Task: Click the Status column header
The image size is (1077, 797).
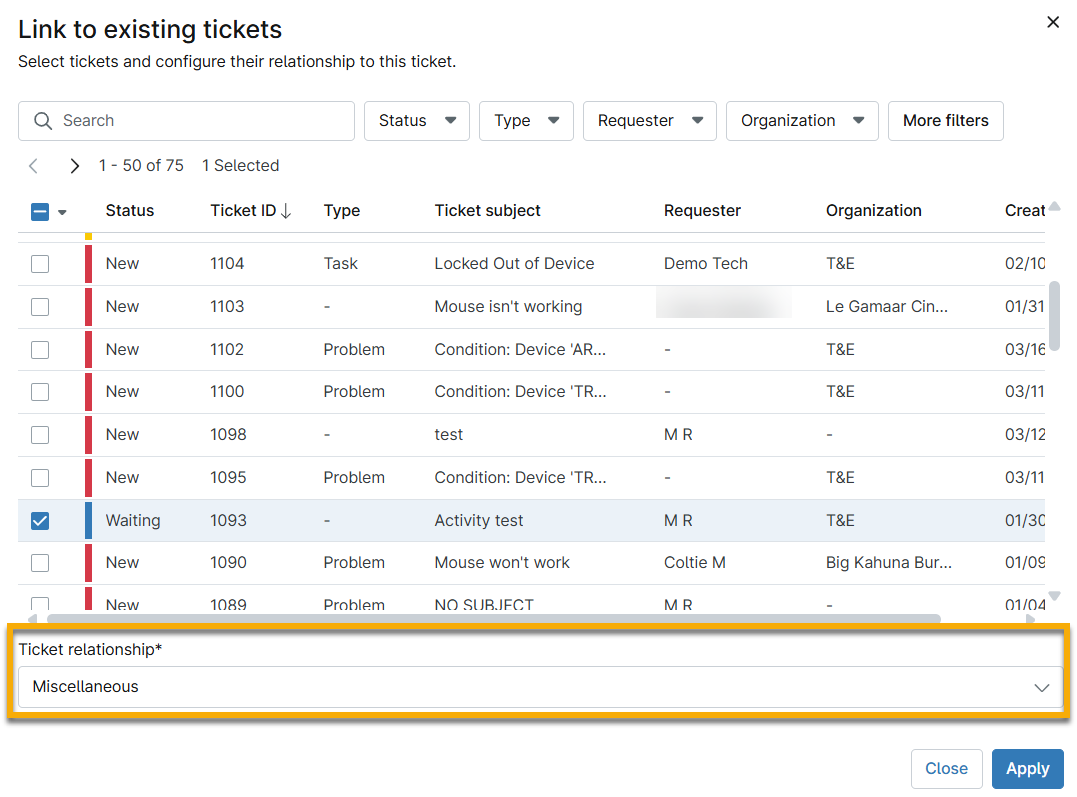Action: (x=130, y=211)
